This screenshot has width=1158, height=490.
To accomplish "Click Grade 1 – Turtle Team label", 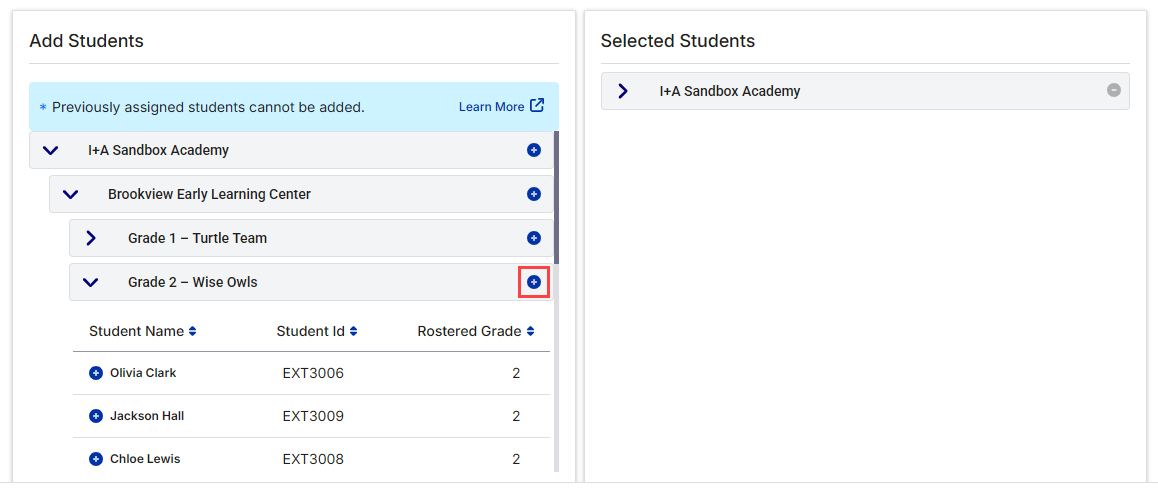I will 197,238.
